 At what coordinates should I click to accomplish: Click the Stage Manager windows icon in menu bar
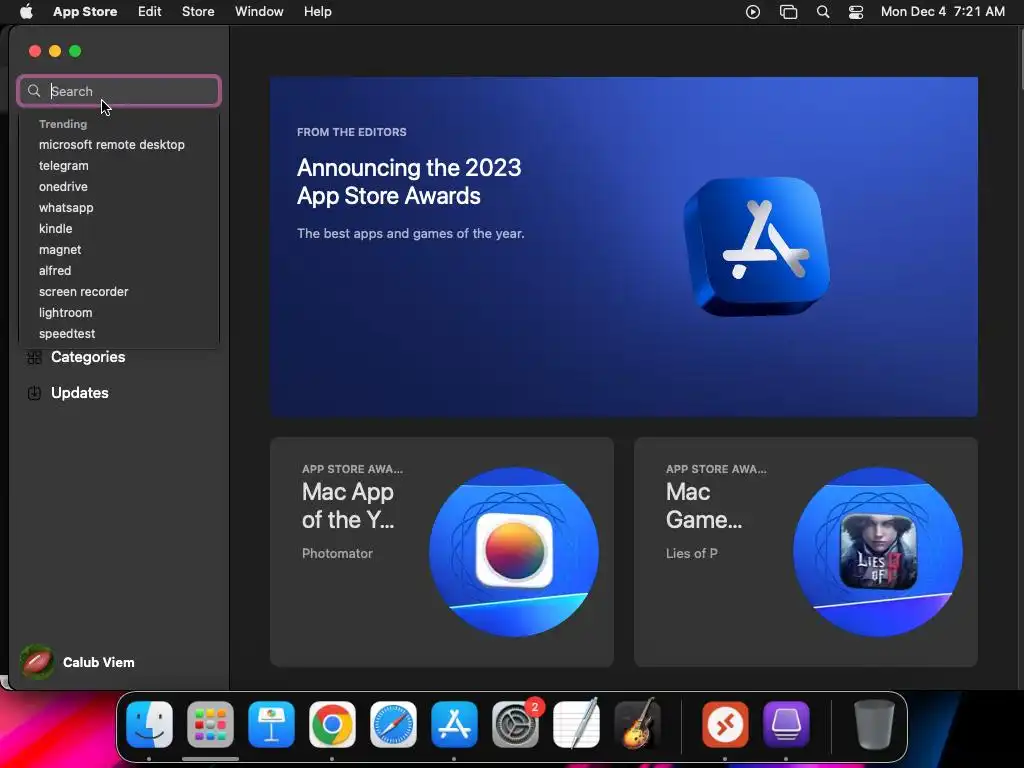788,12
